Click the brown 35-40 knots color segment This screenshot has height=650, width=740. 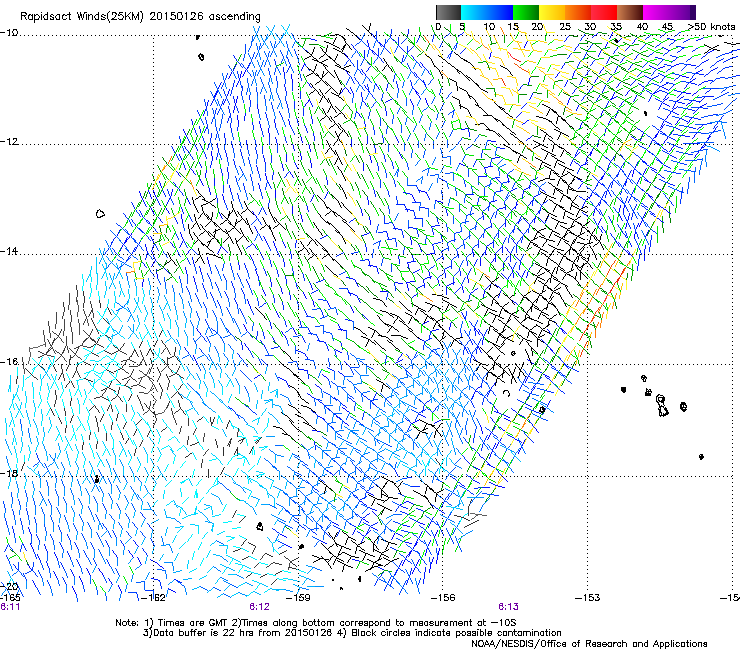(630, 12)
